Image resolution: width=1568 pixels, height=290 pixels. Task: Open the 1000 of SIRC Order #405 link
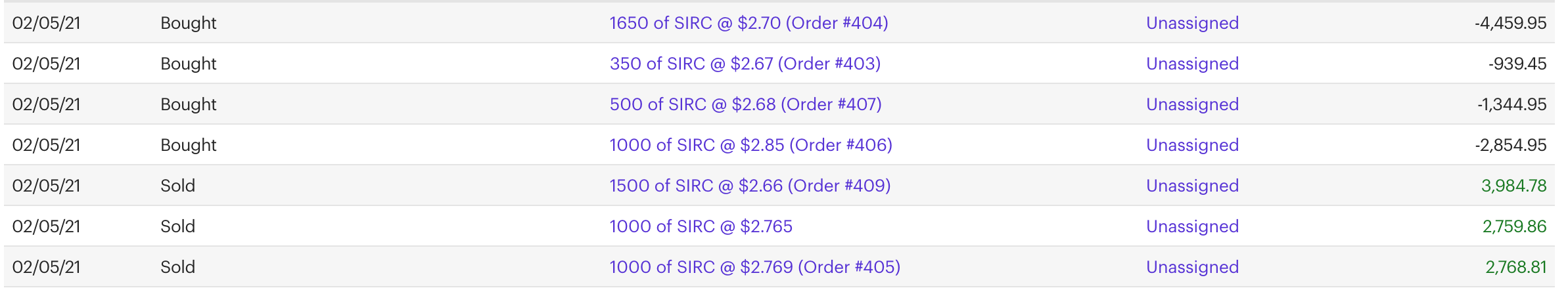[x=754, y=267]
